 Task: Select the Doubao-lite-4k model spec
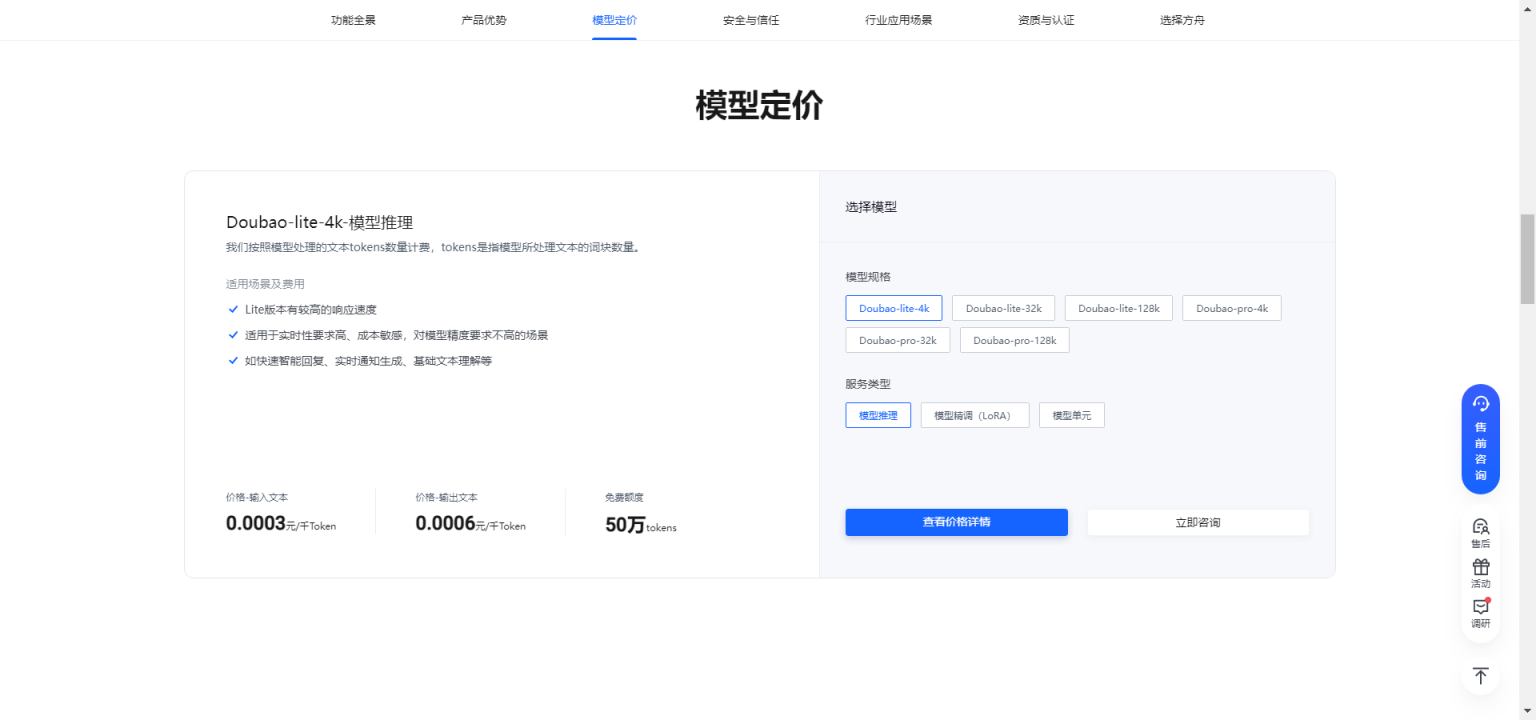point(893,308)
